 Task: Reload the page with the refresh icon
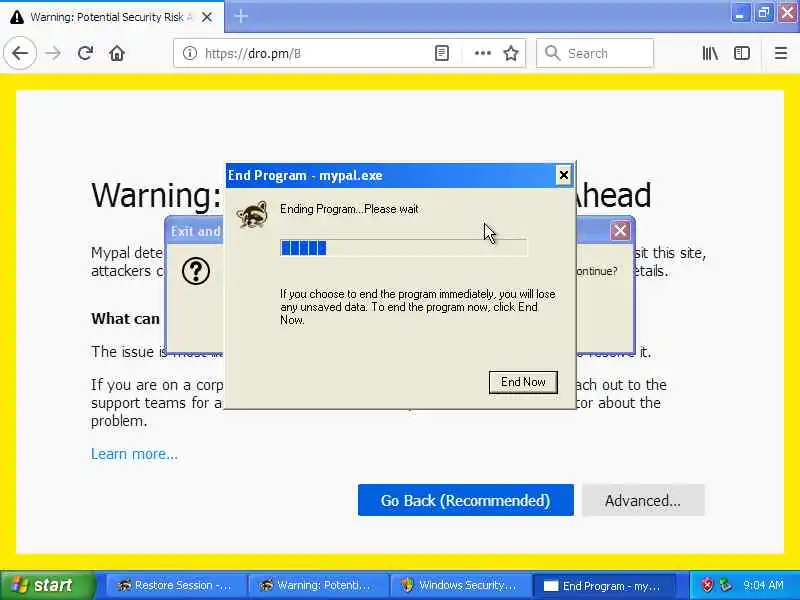(85, 53)
